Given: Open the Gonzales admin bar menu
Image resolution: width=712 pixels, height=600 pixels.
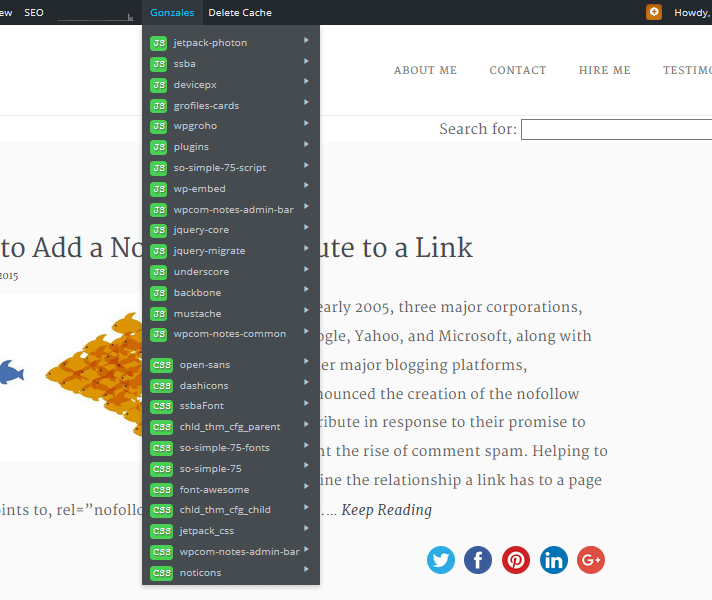Looking at the screenshot, I should [172, 13].
